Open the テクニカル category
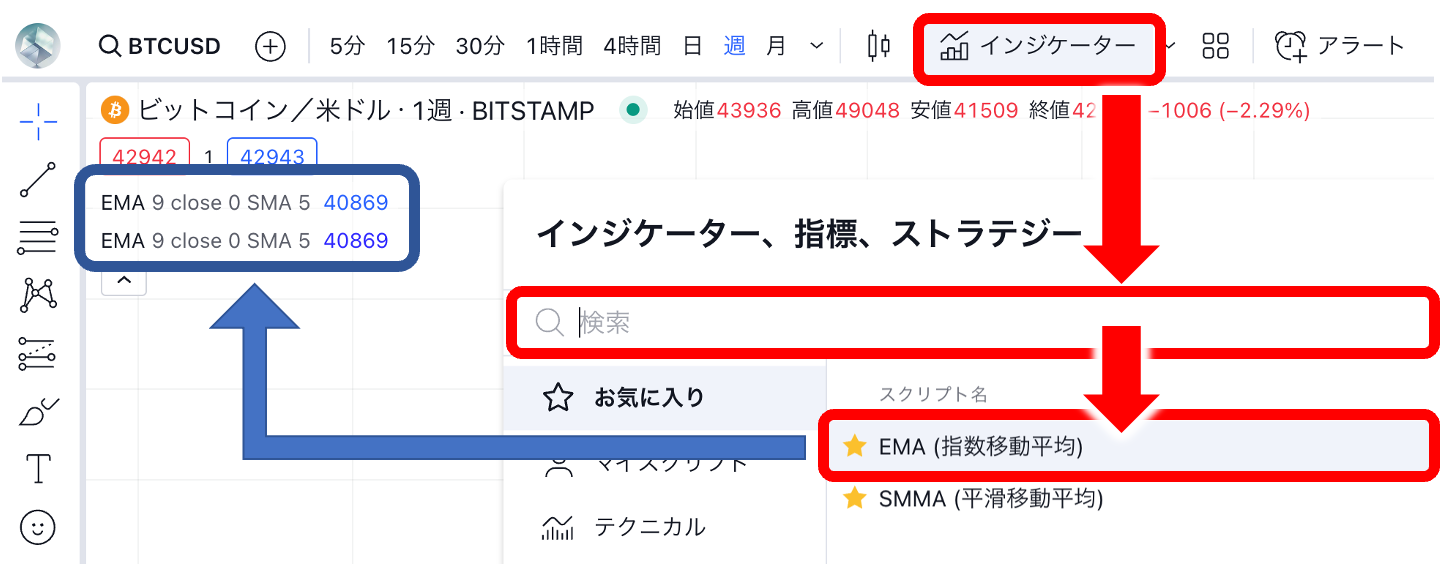The image size is (1452, 570). pos(650,526)
